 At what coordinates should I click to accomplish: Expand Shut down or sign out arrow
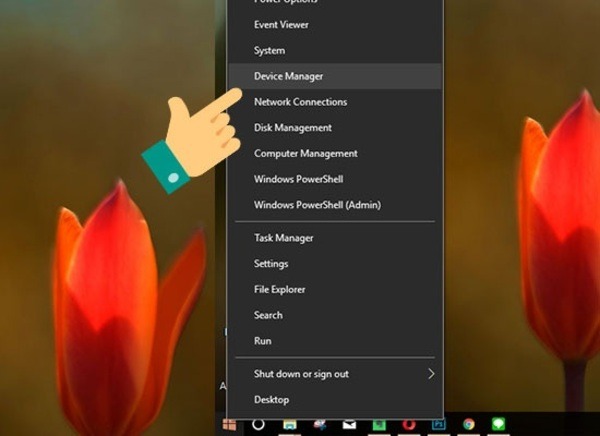point(431,374)
